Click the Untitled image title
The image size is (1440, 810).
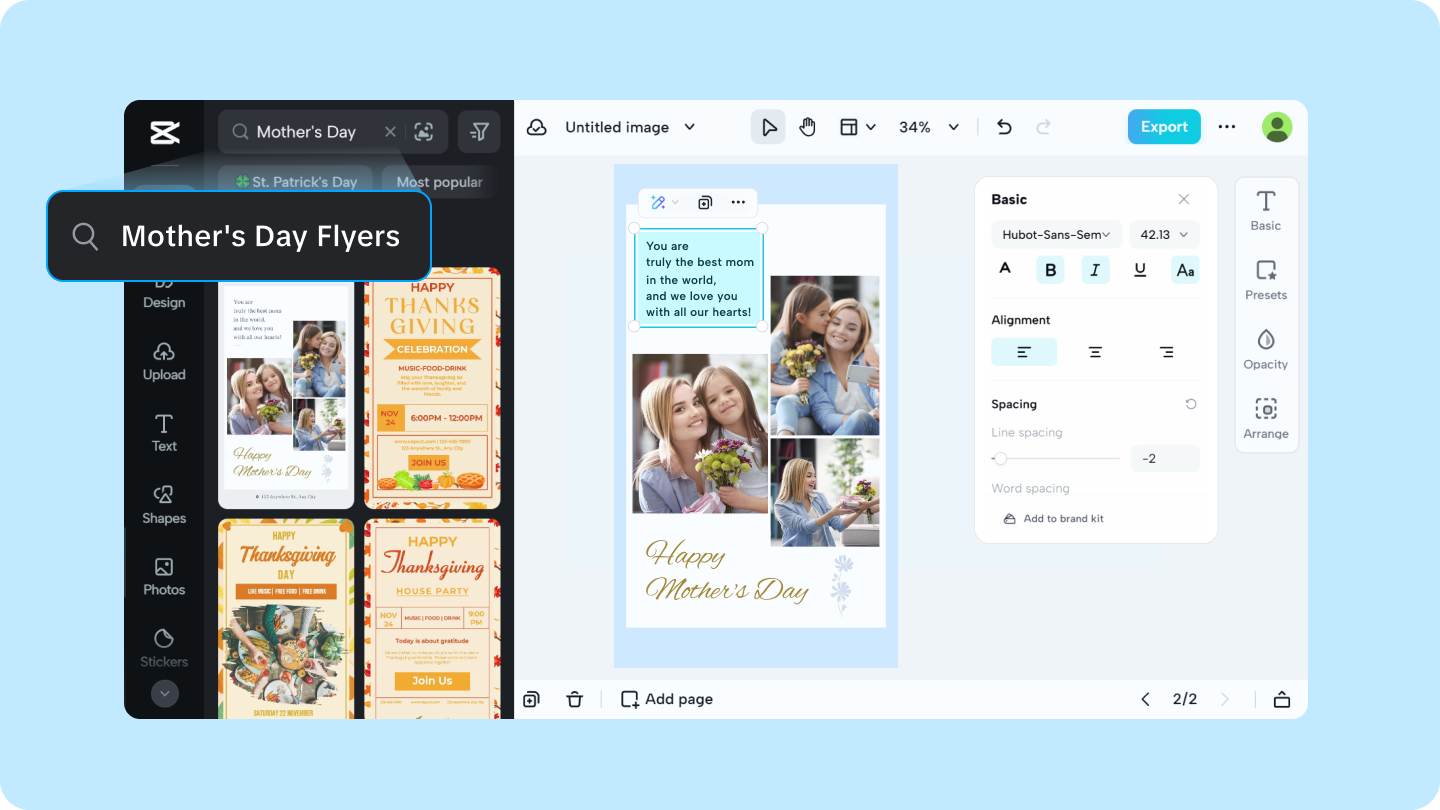tap(617, 127)
